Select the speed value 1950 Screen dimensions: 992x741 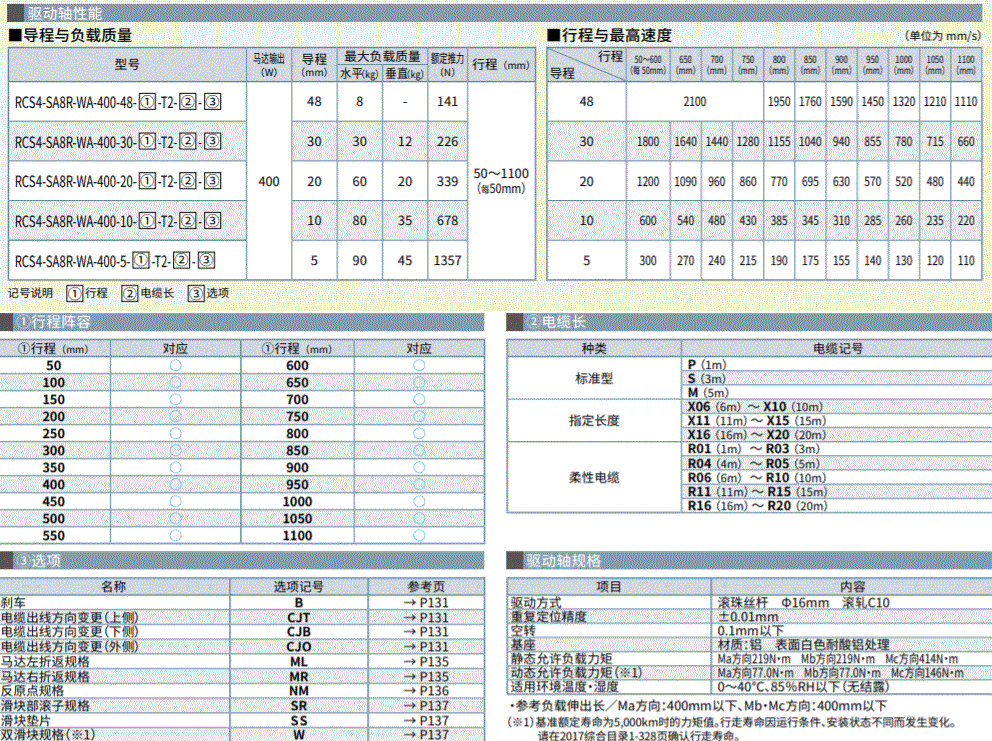pyautogui.click(x=779, y=101)
